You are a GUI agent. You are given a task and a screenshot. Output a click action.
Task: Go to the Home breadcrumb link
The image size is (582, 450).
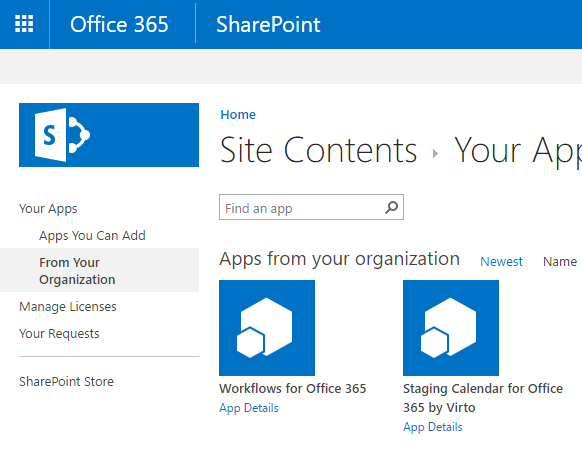[x=238, y=115]
